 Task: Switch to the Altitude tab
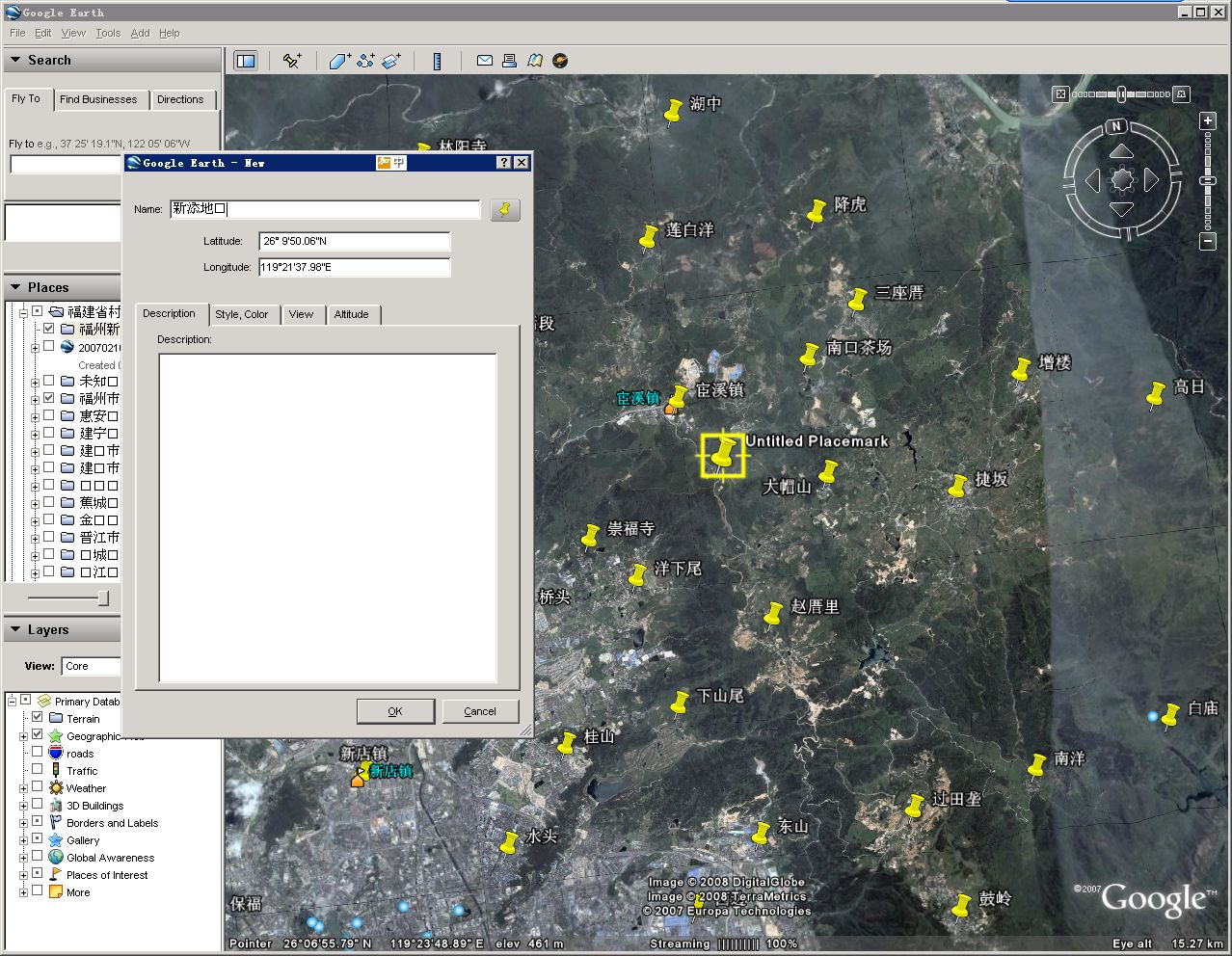click(x=352, y=314)
